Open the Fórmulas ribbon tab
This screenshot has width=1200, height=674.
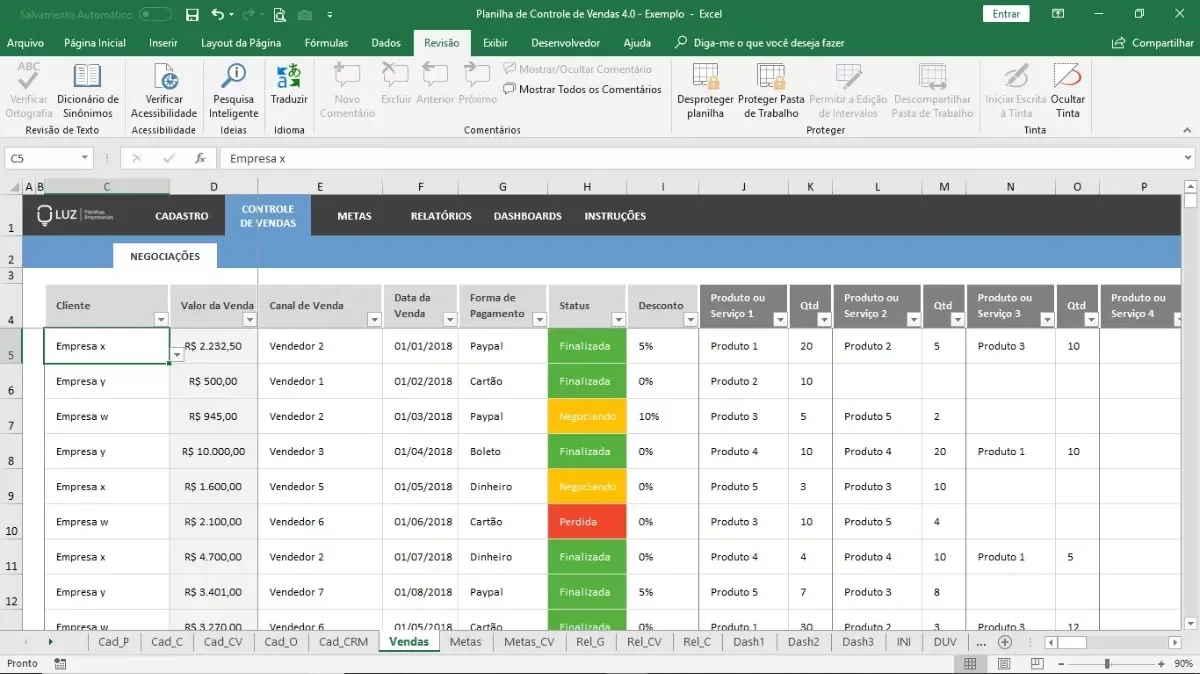pyautogui.click(x=326, y=43)
